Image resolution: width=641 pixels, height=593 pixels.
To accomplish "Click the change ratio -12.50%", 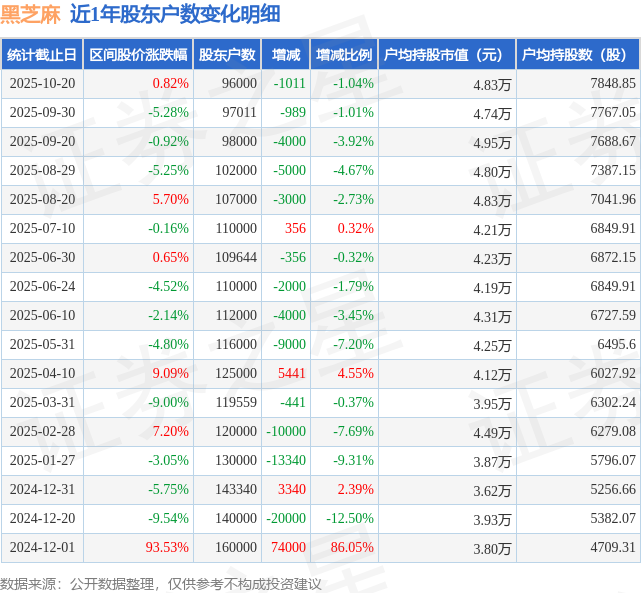I will tap(350, 519).
